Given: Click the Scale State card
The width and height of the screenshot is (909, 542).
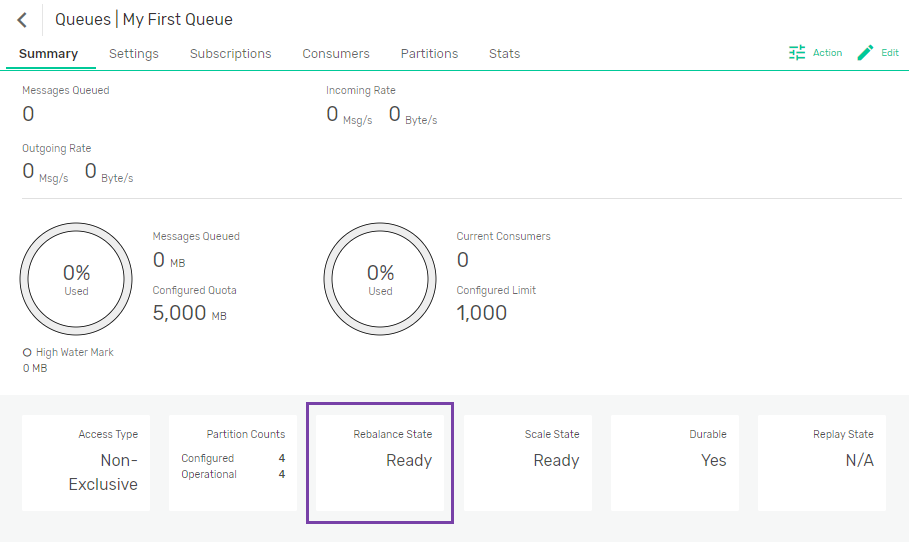Looking at the screenshot, I should click(527, 463).
